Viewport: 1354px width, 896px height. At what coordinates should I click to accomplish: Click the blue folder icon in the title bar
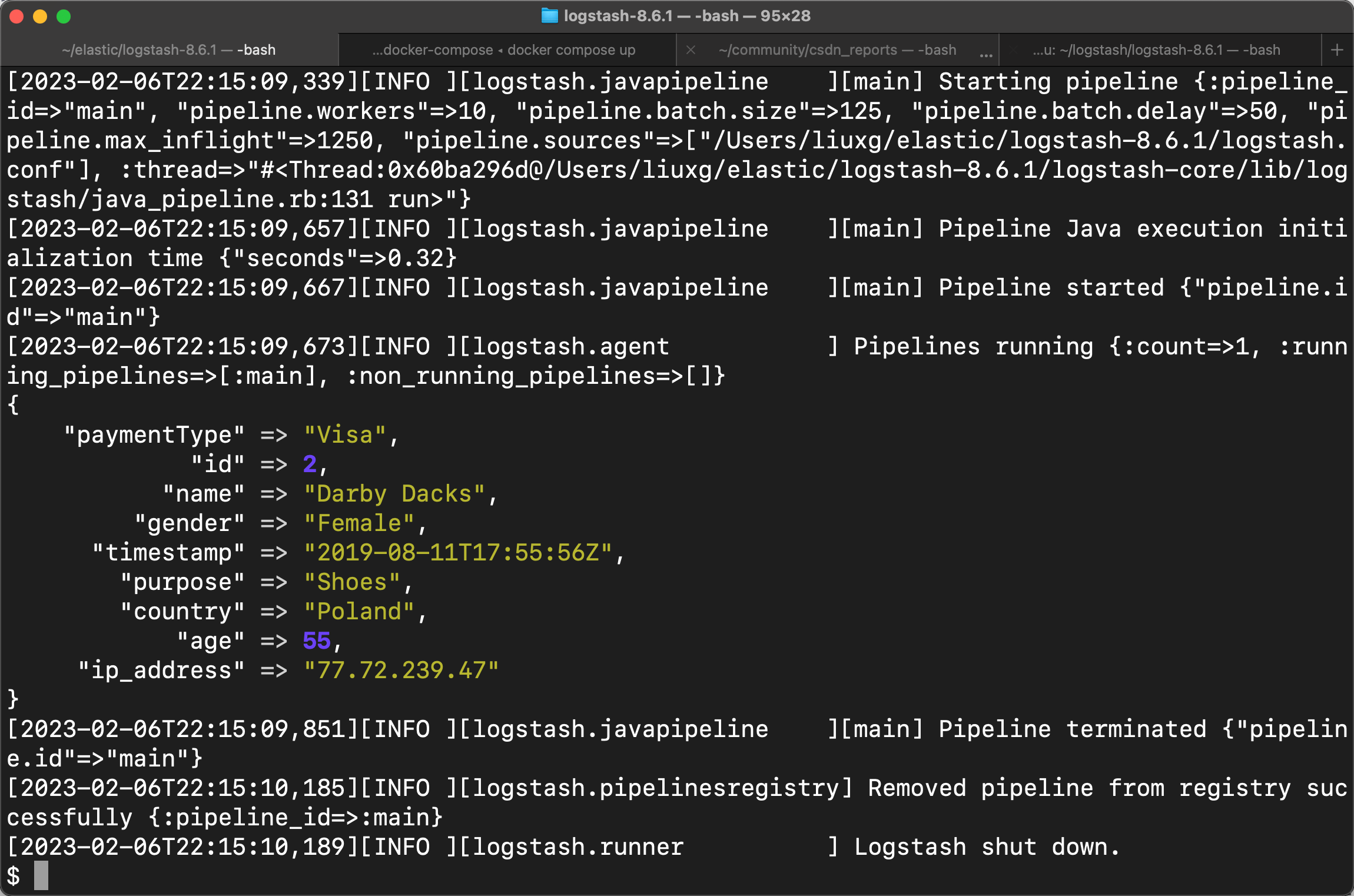click(x=549, y=16)
